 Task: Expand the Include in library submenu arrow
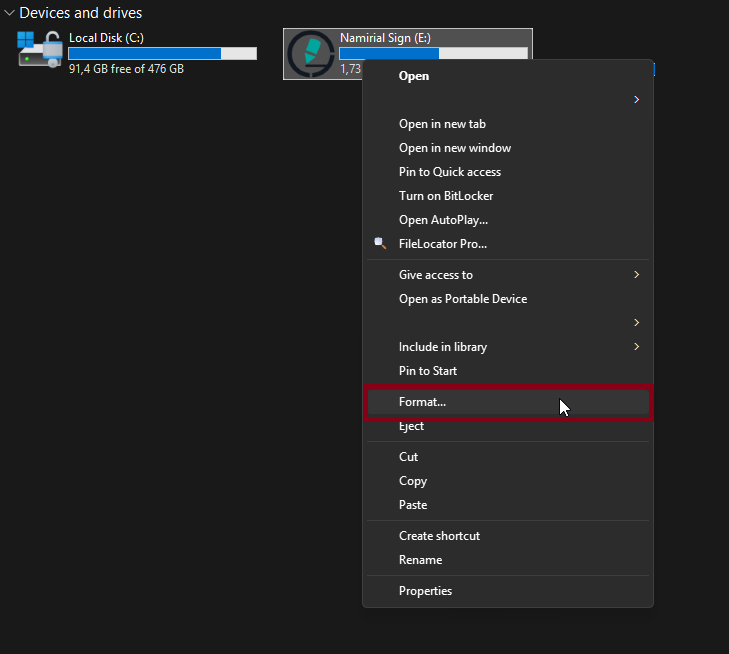(636, 347)
